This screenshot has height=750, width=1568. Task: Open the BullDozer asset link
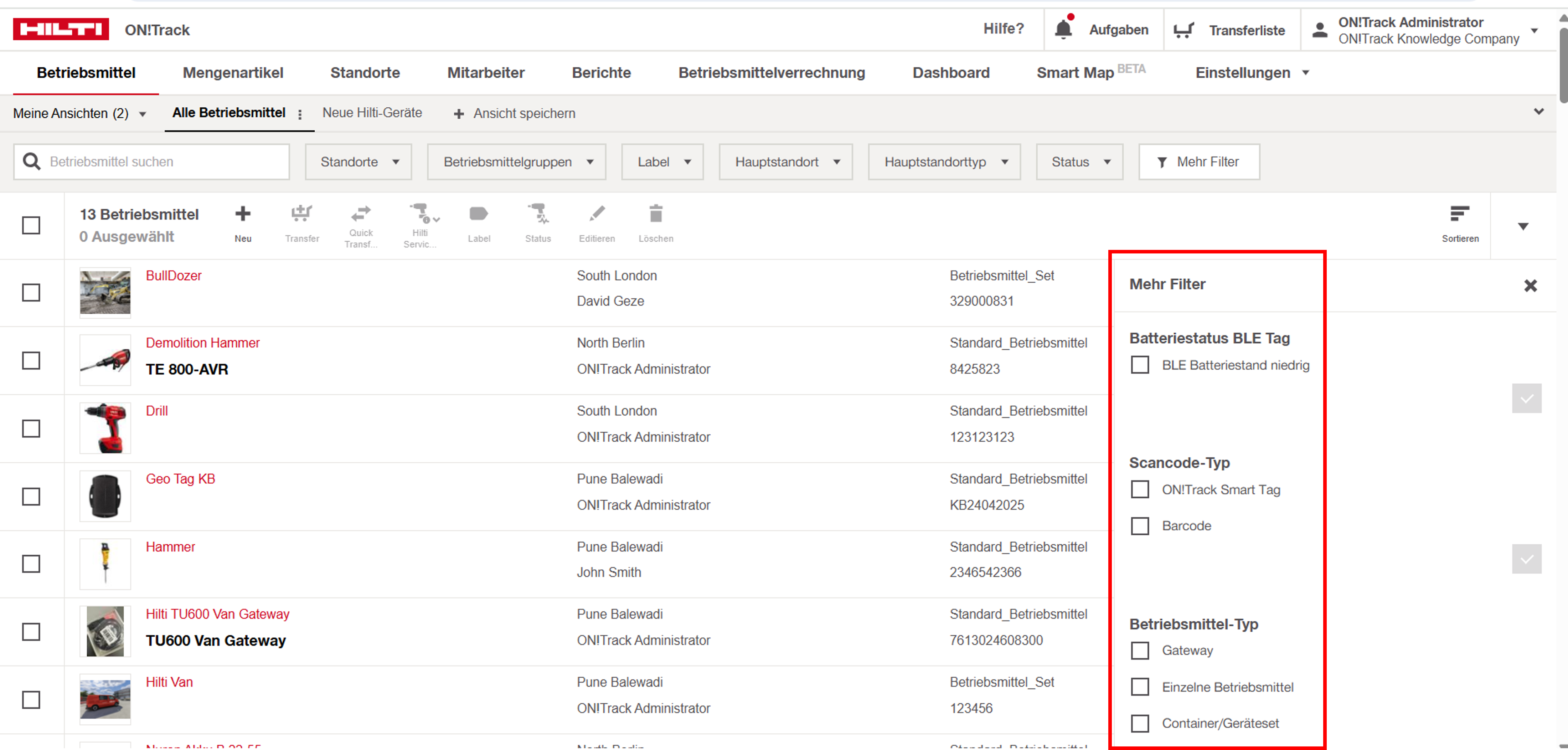click(174, 276)
